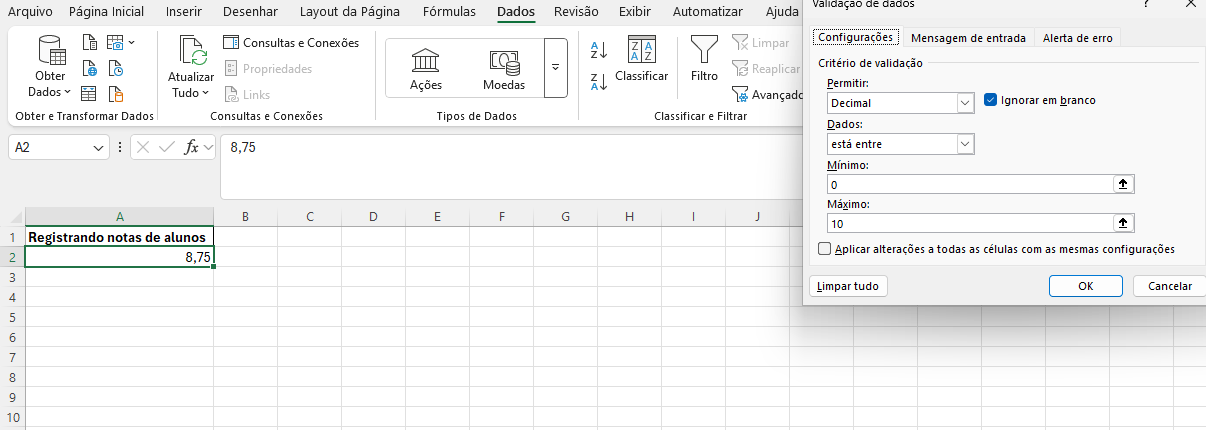This screenshot has height=430, width=1206.
Task: Click the Limpar tudo button
Action: 848,286
